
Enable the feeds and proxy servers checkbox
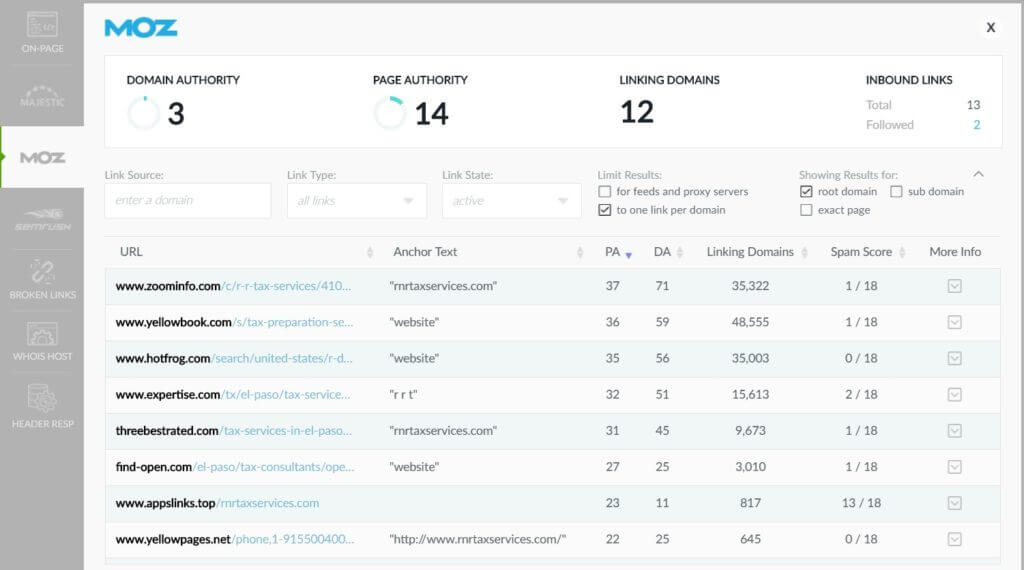605,192
